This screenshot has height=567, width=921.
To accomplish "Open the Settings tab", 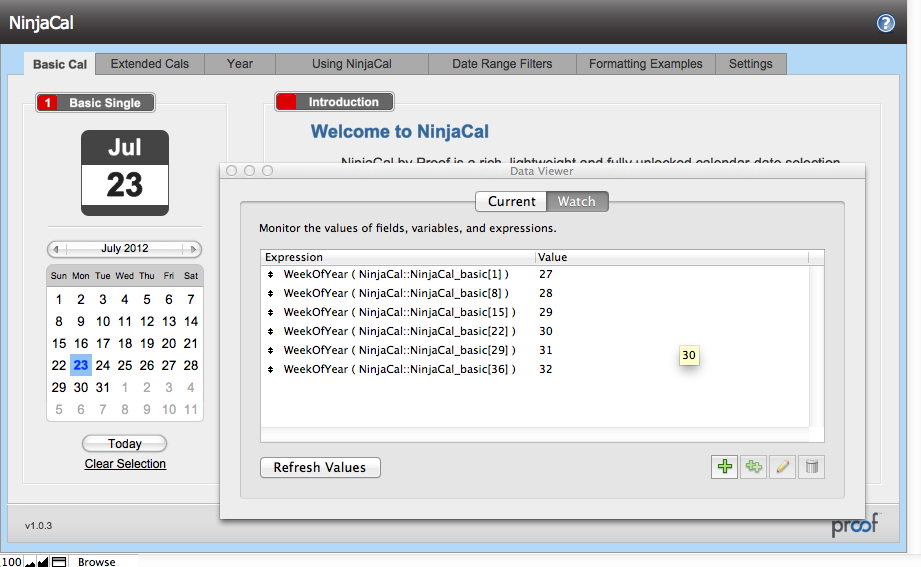I will (751, 63).
